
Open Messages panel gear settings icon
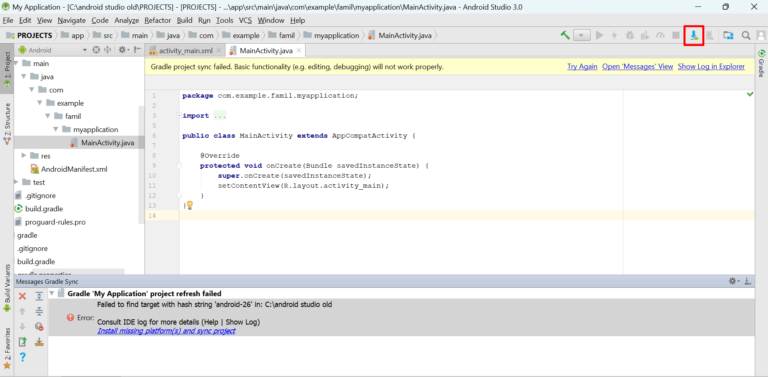(x=734, y=282)
